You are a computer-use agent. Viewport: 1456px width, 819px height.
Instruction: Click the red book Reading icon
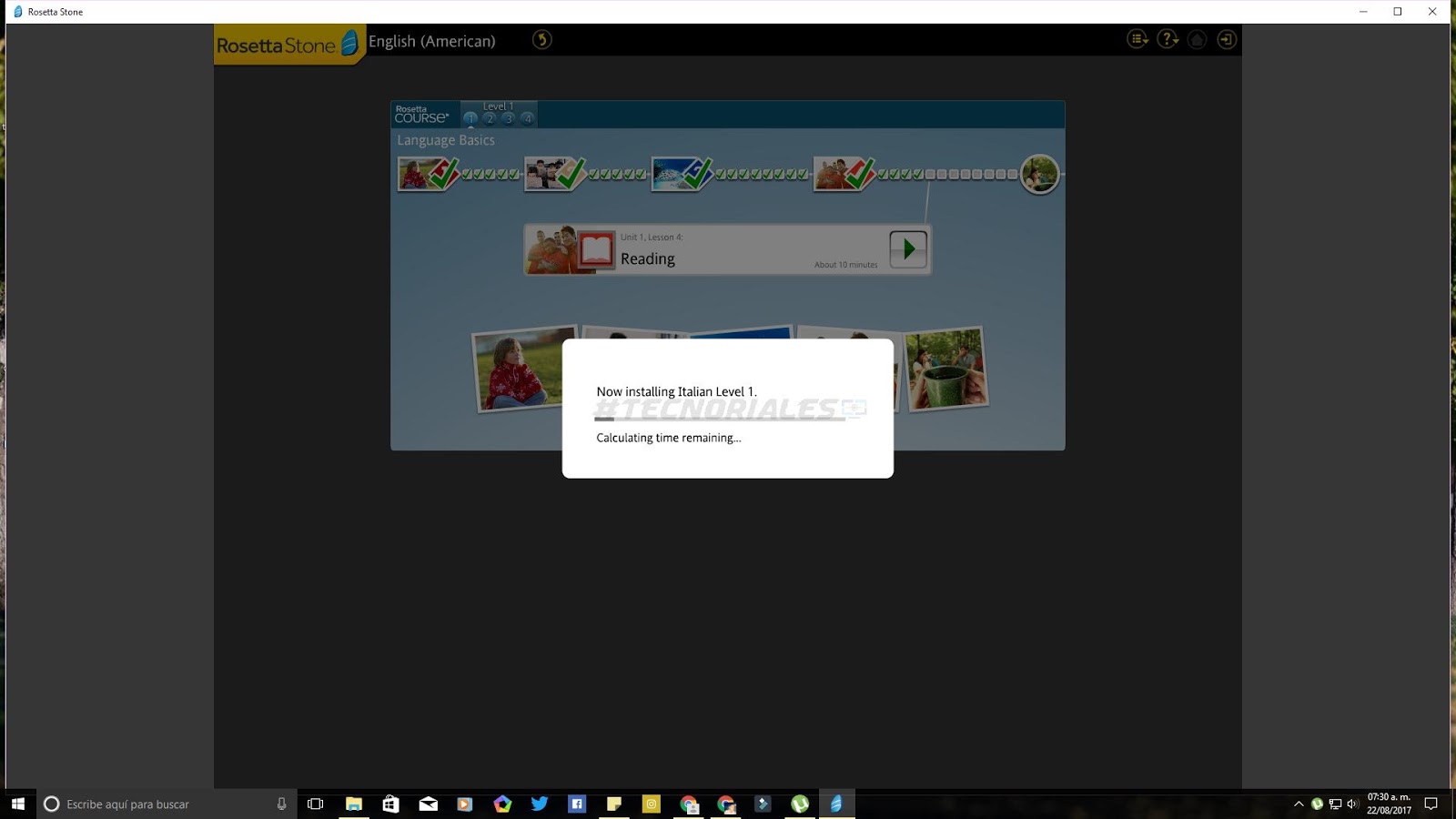596,249
